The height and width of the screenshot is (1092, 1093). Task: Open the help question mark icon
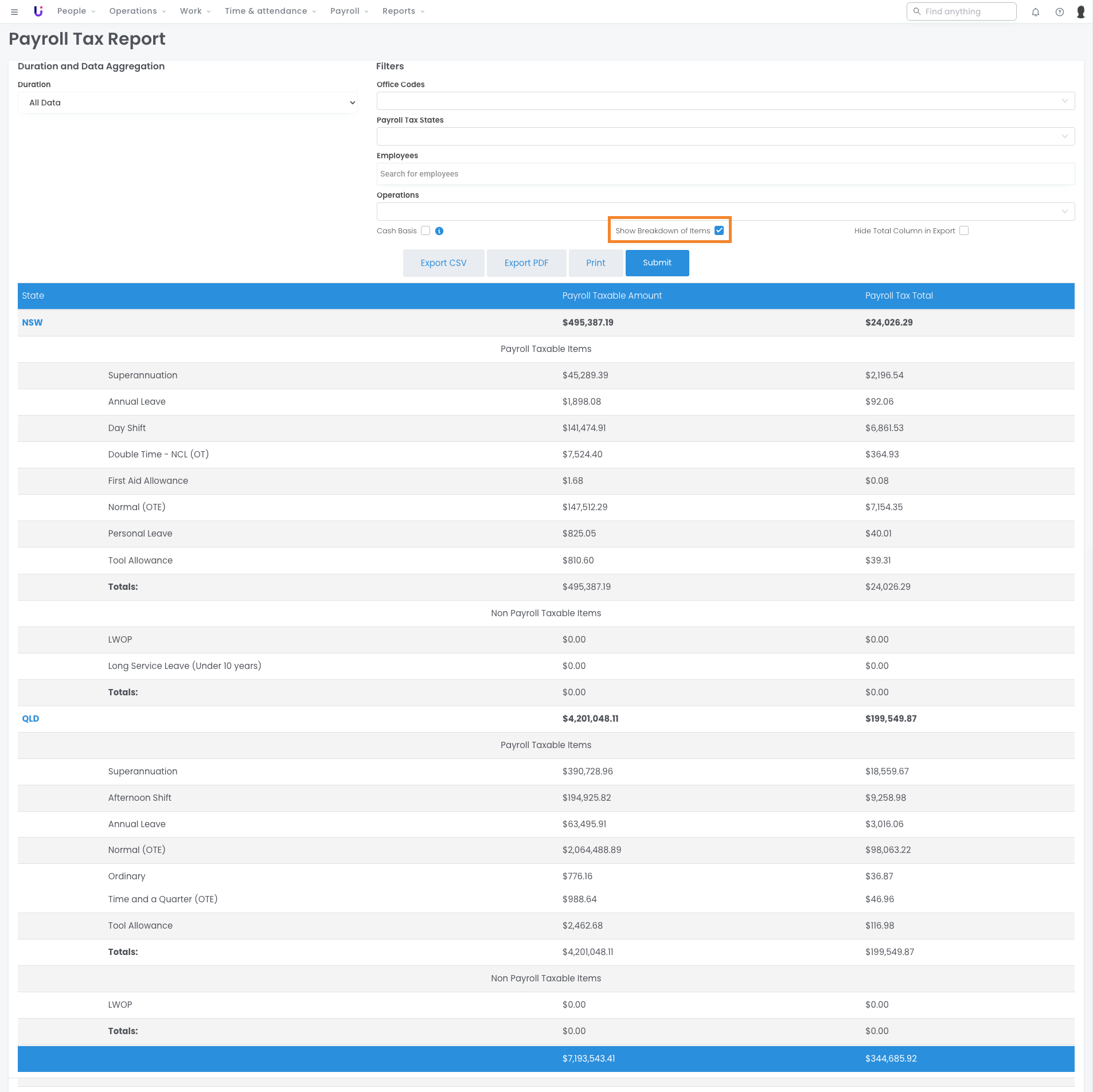click(1059, 12)
